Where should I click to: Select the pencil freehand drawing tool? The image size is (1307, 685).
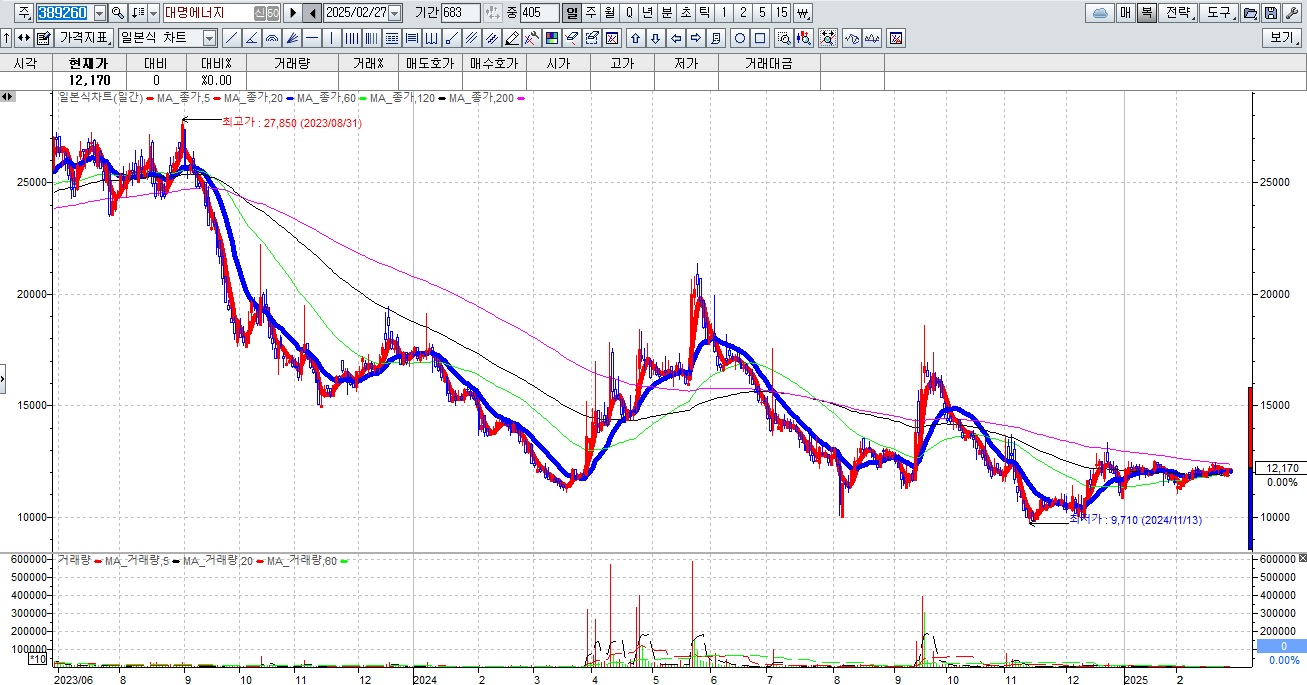coord(511,38)
